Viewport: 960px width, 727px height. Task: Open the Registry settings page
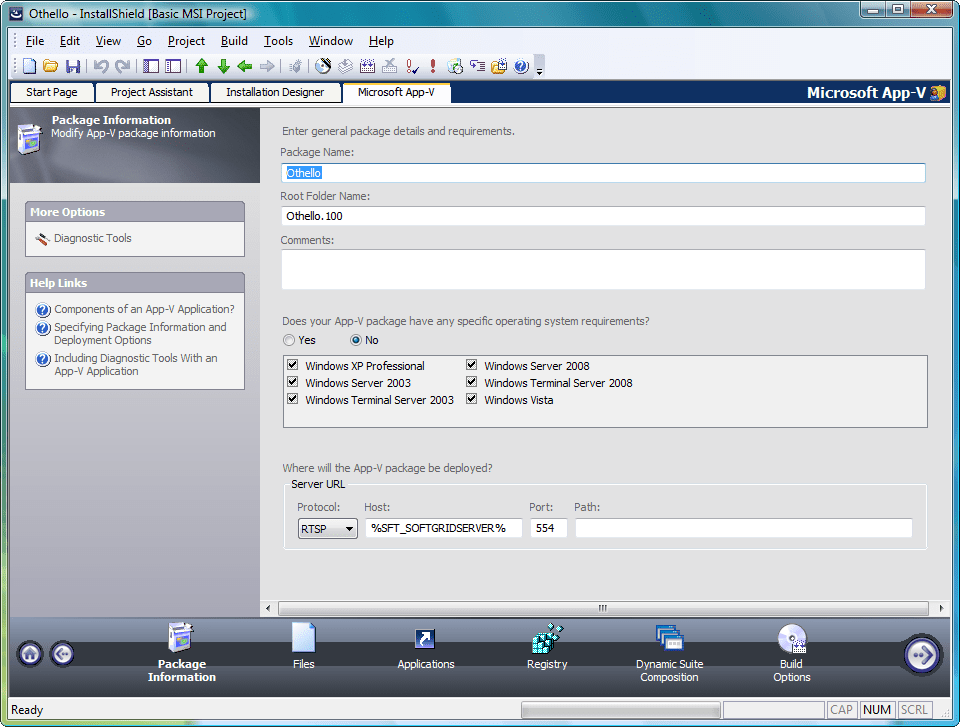pyautogui.click(x=547, y=645)
